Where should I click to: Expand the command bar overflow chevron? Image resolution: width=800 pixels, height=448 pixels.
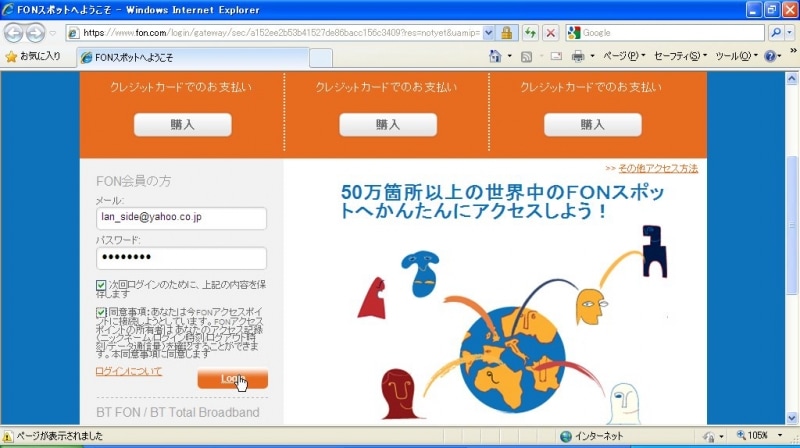tap(793, 51)
